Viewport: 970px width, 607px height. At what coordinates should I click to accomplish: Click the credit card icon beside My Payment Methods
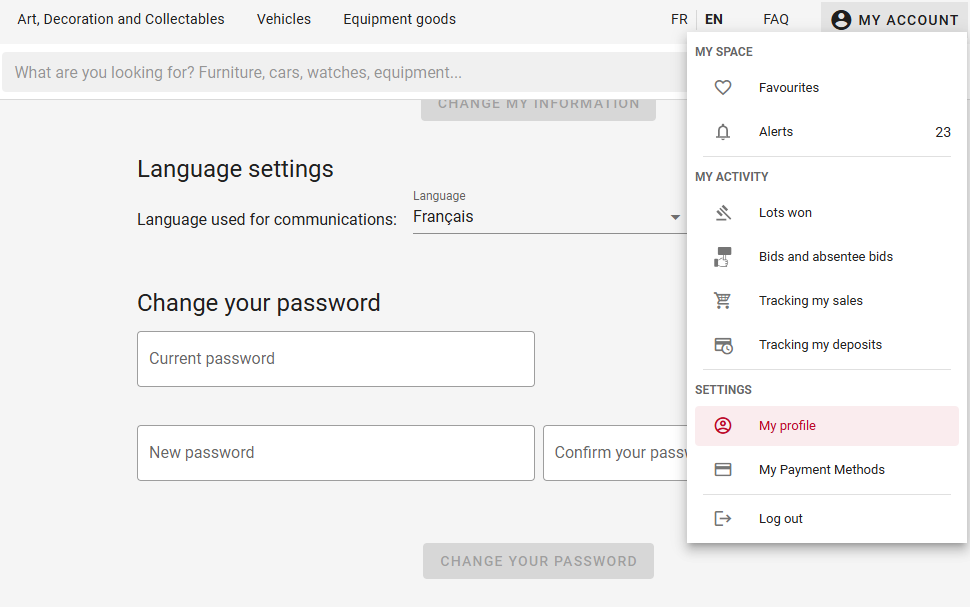click(723, 470)
